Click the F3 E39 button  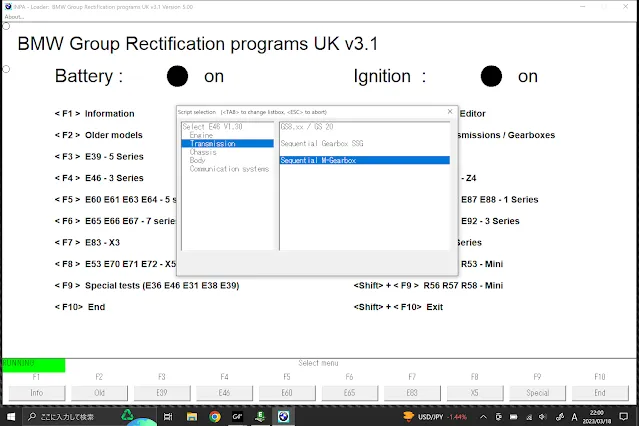(162, 393)
